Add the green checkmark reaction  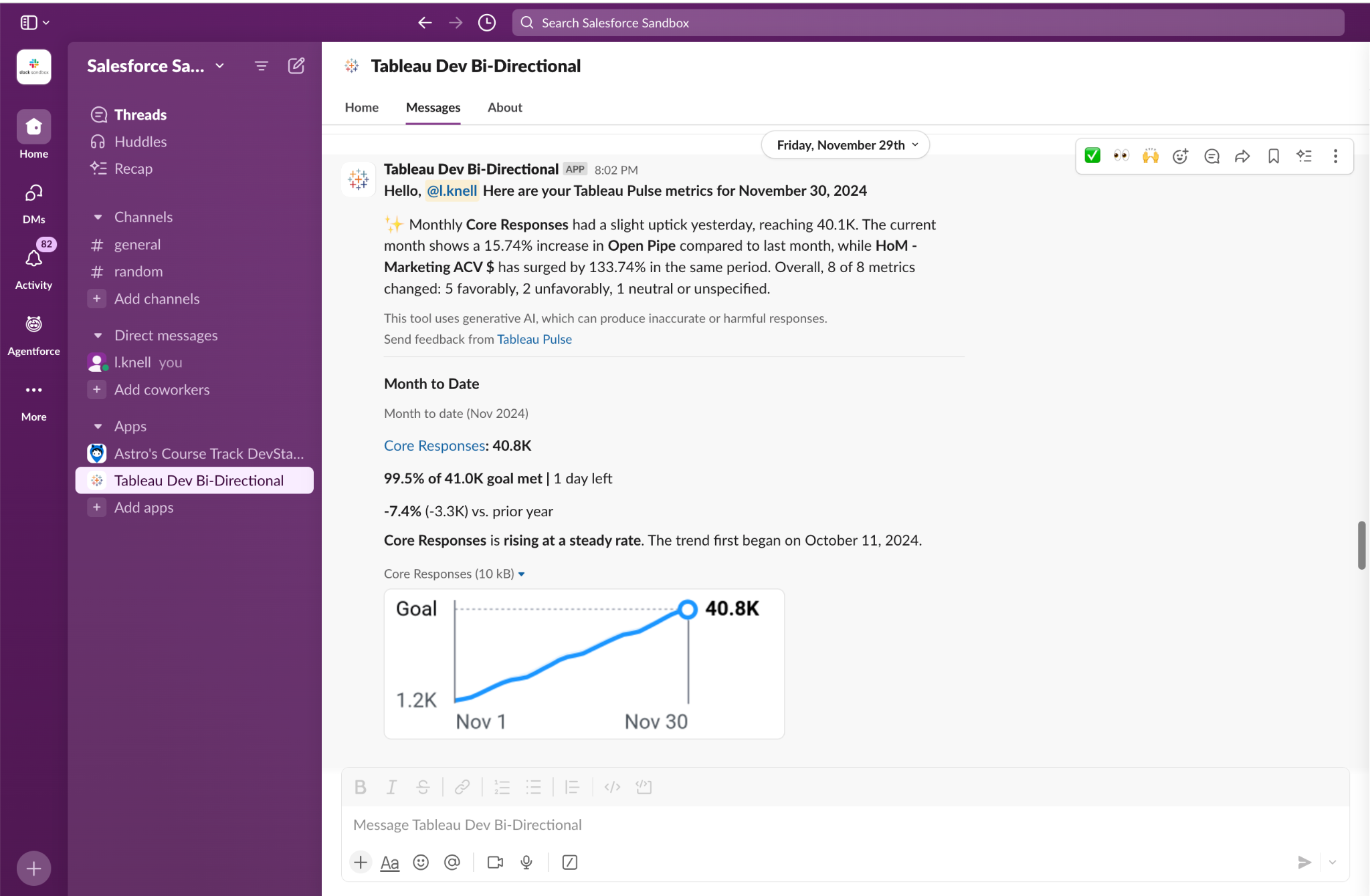coord(1092,156)
